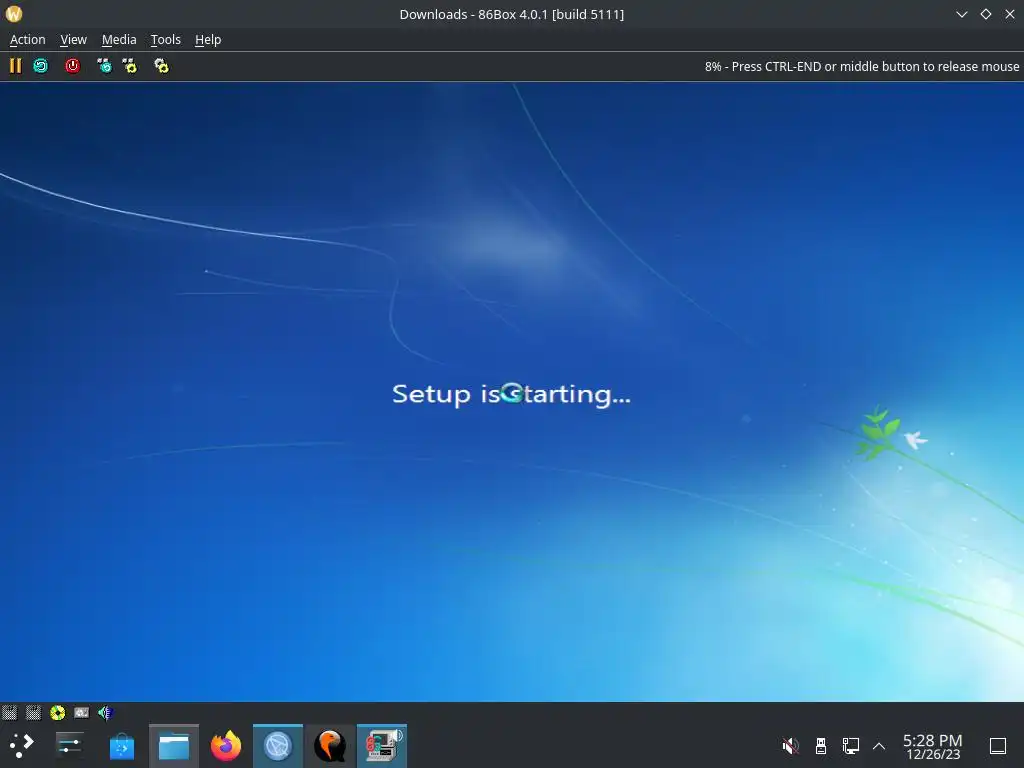Switch to the blue globe taskbar app
Image resolution: width=1024 pixels, height=768 pixels.
click(x=278, y=746)
